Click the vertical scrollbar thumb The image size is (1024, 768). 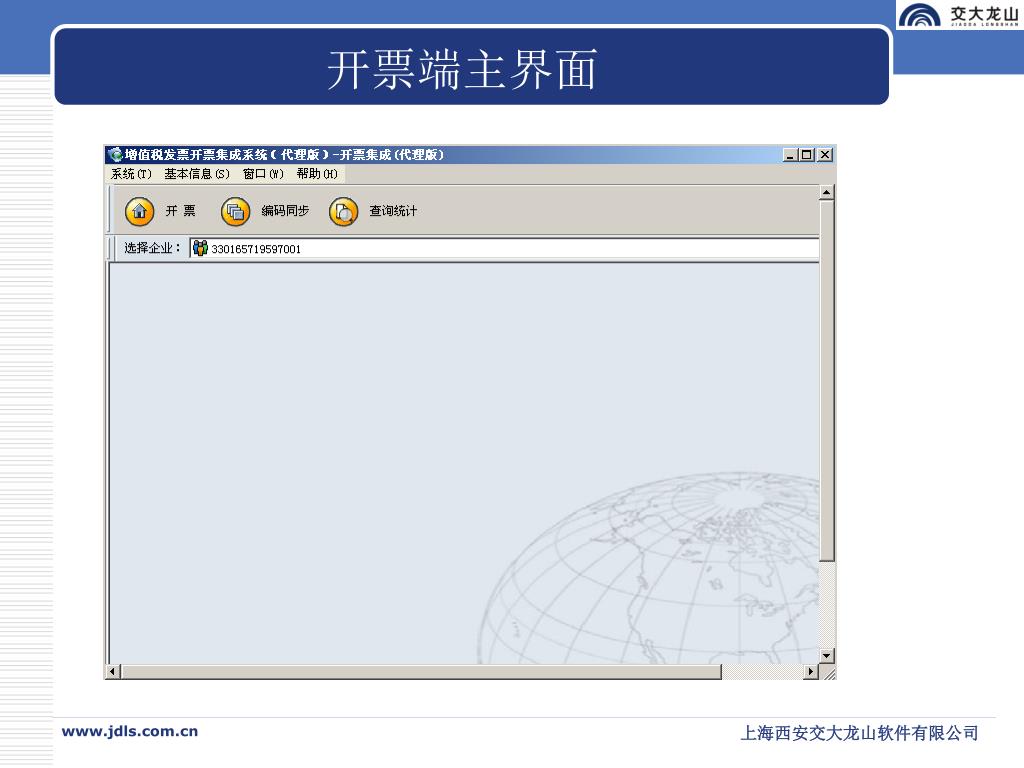point(827,381)
